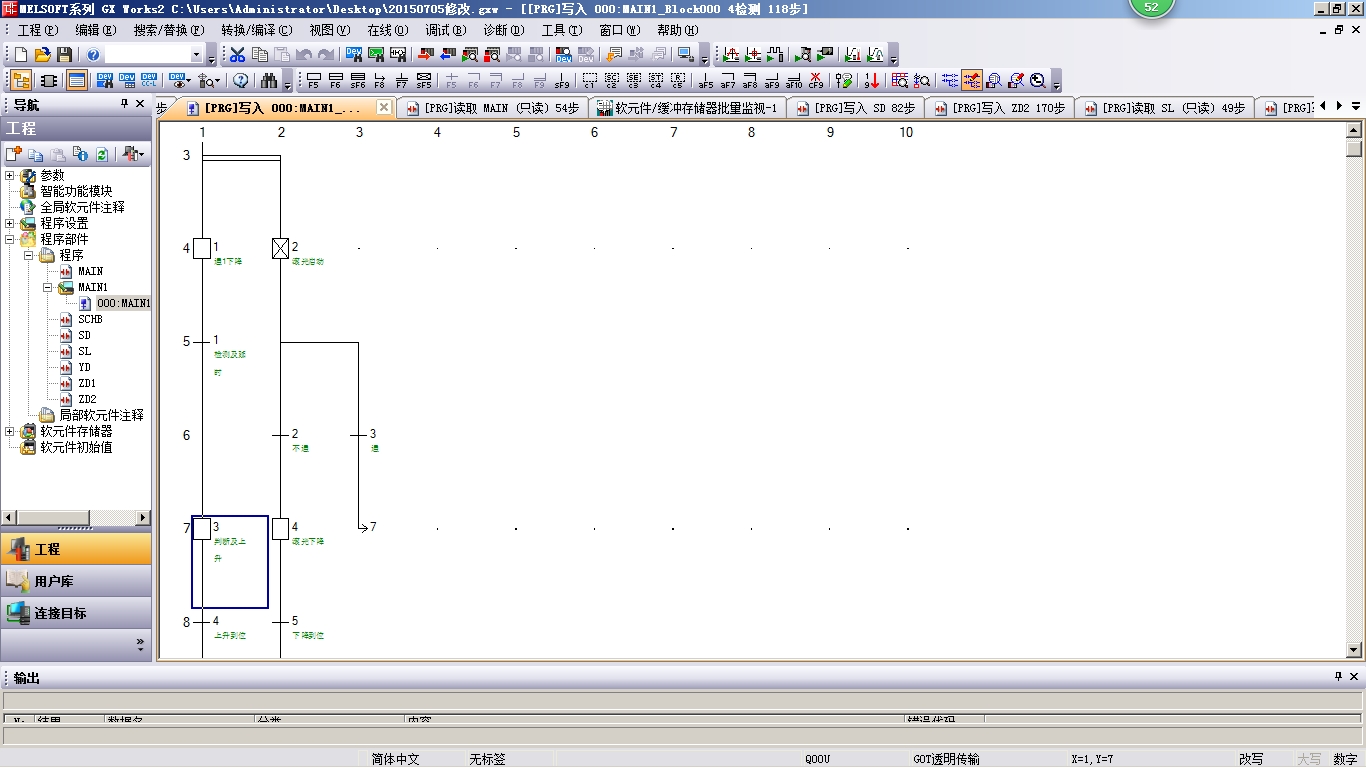Switch to the [PRG]读取 MAIN (只读) 54步 tab
Screen dimensions: 1366x768
tap(492, 108)
